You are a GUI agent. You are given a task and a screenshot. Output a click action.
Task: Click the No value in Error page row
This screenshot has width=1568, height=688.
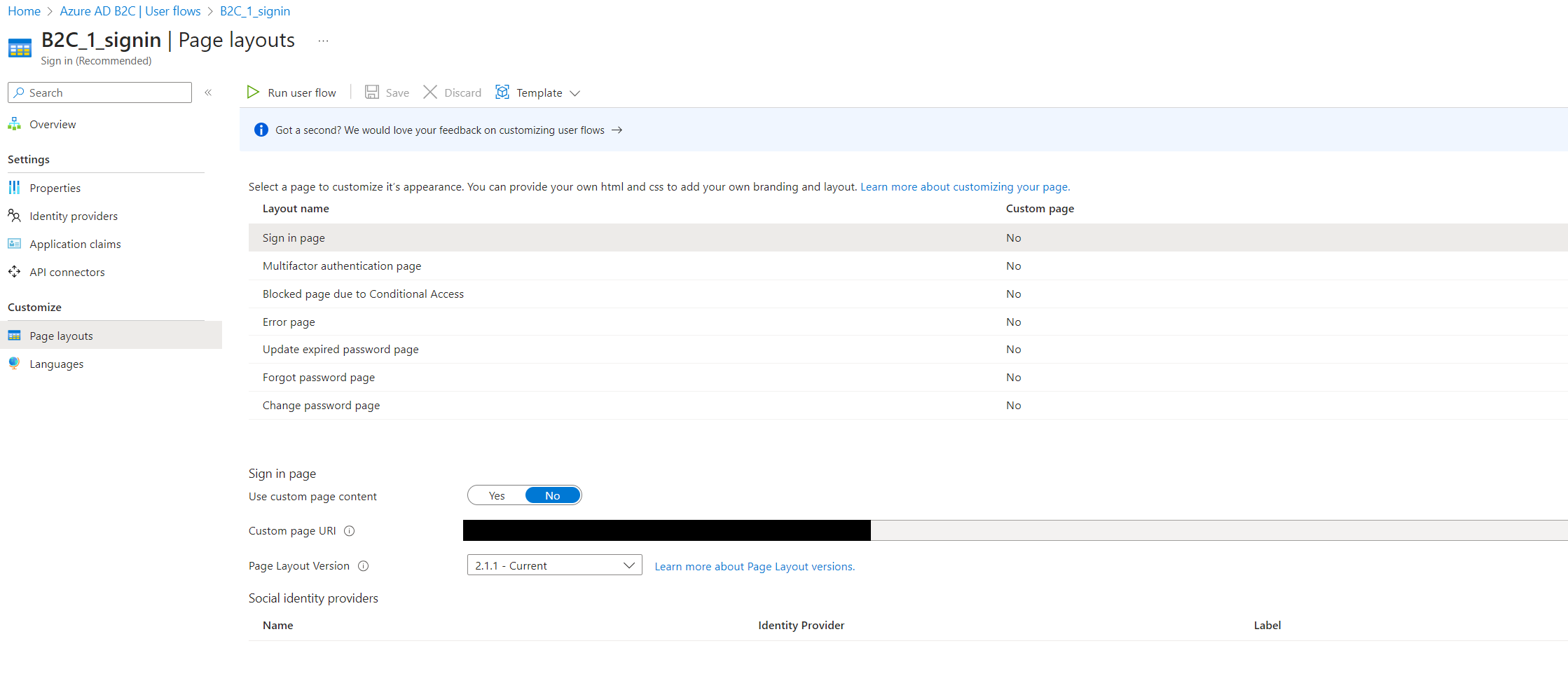[x=1013, y=322]
